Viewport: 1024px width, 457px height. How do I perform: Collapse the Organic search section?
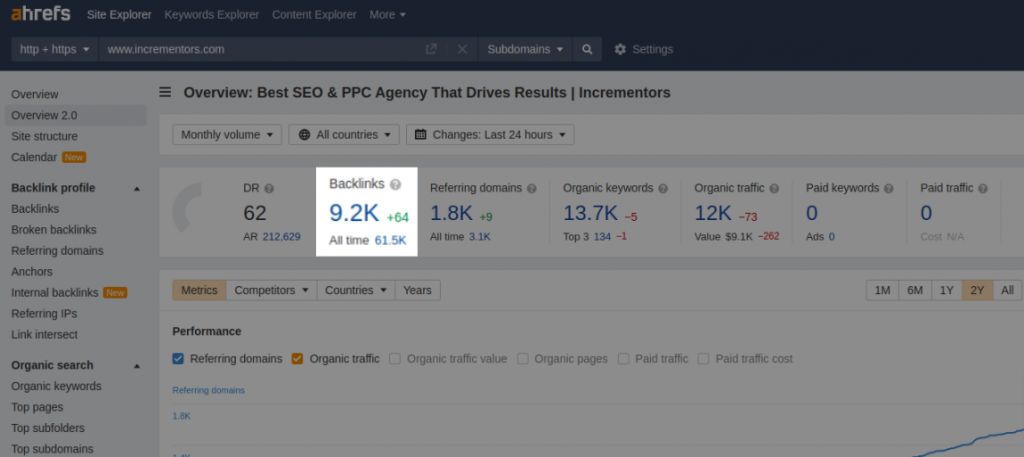click(137, 366)
